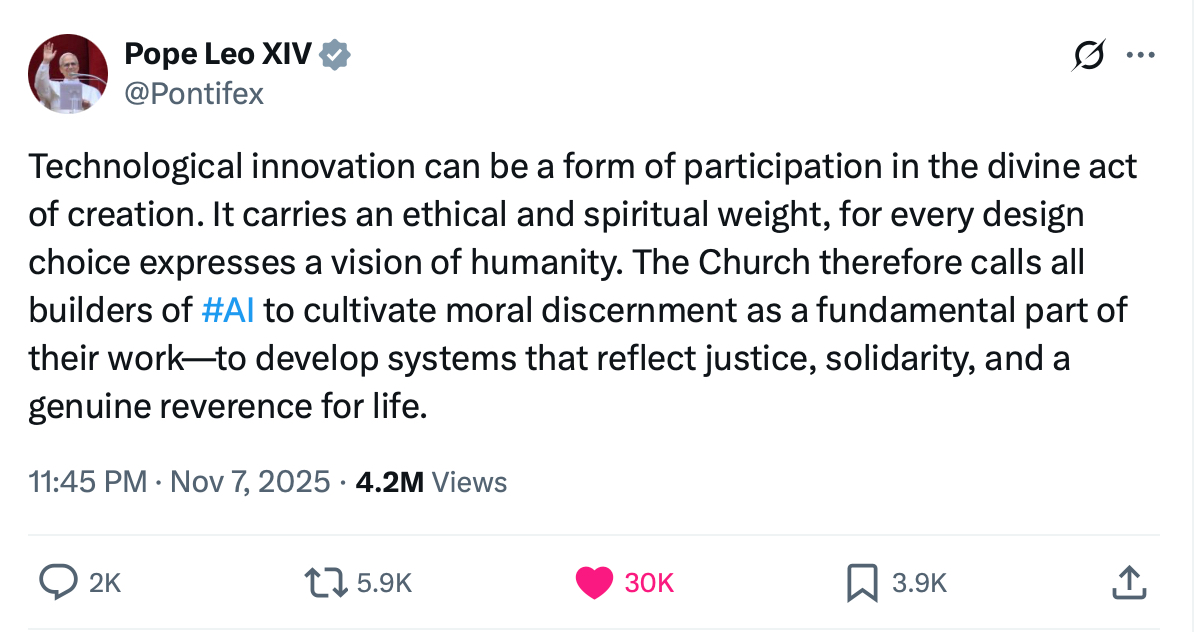Open the three-dot more options menu

(x=1140, y=56)
